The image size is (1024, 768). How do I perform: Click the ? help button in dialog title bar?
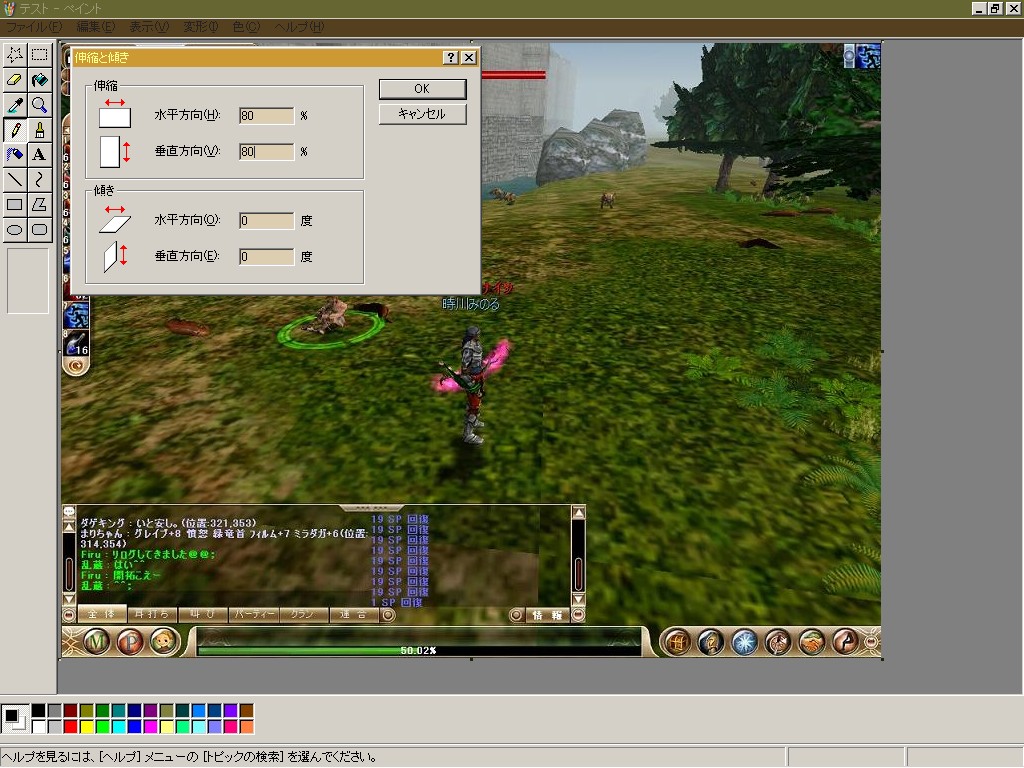pyautogui.click(x=451, y=57)
